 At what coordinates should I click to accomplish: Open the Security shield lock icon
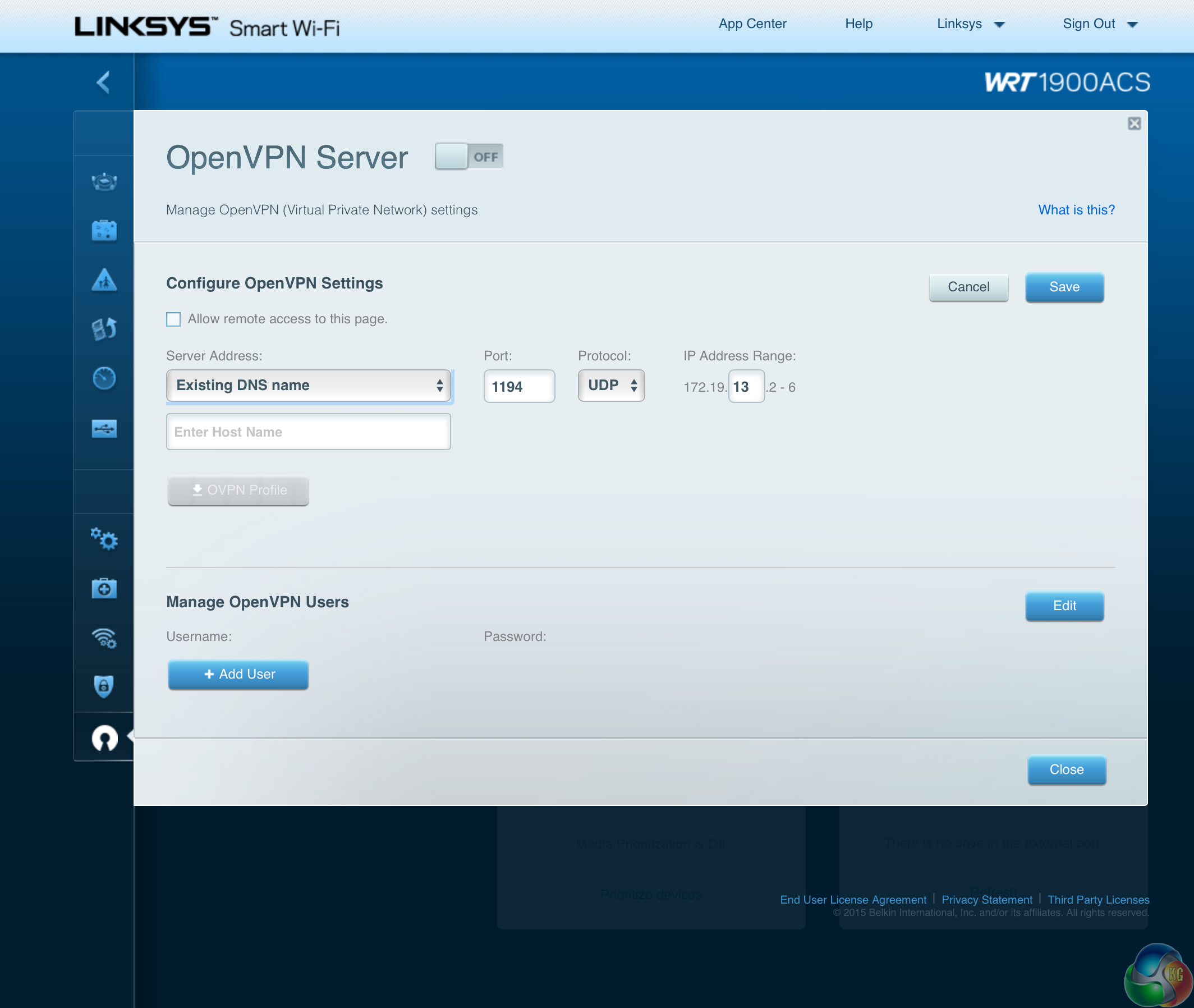click(x=104, y=686)
